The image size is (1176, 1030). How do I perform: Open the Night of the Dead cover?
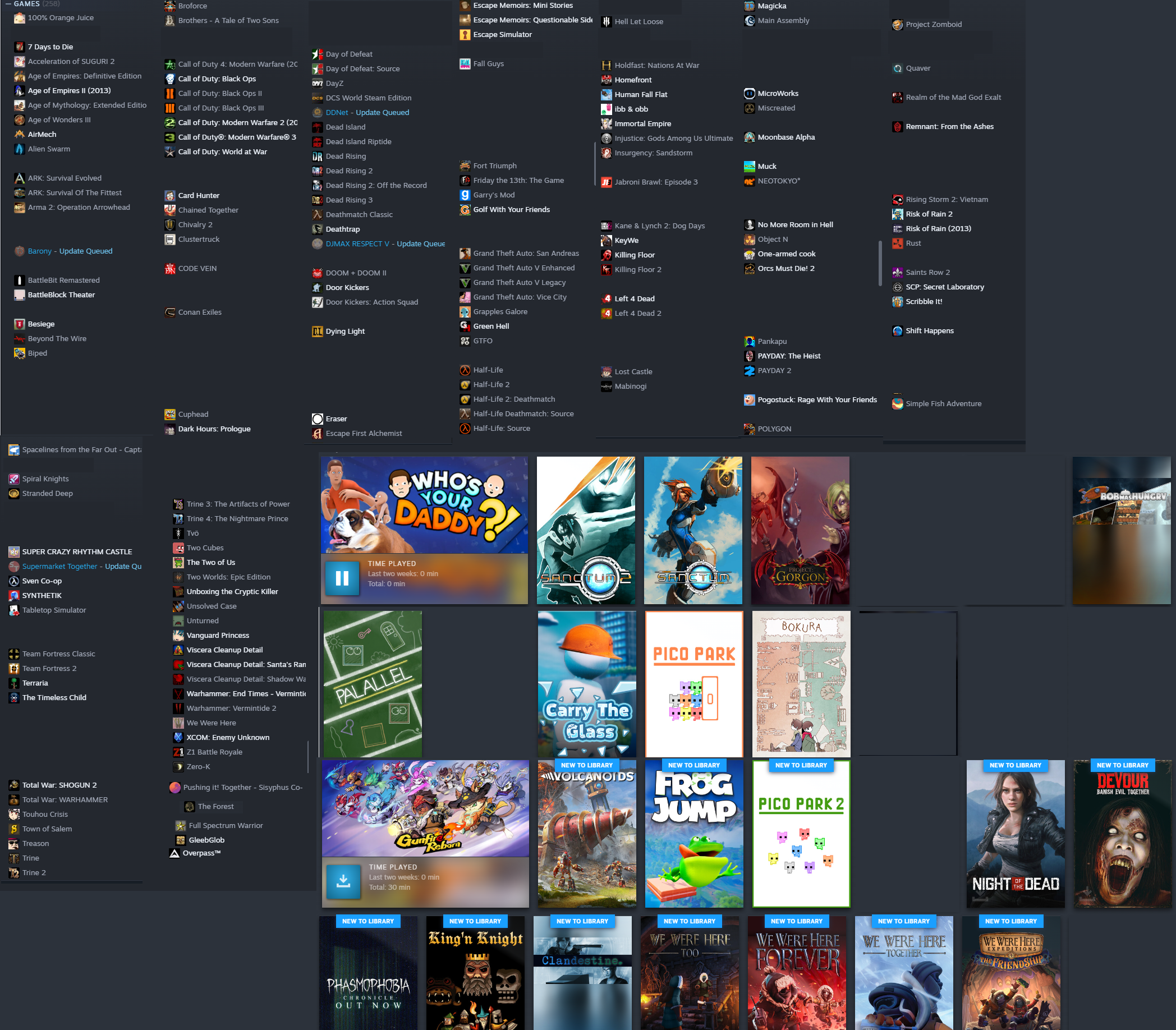click(1016, 834)
